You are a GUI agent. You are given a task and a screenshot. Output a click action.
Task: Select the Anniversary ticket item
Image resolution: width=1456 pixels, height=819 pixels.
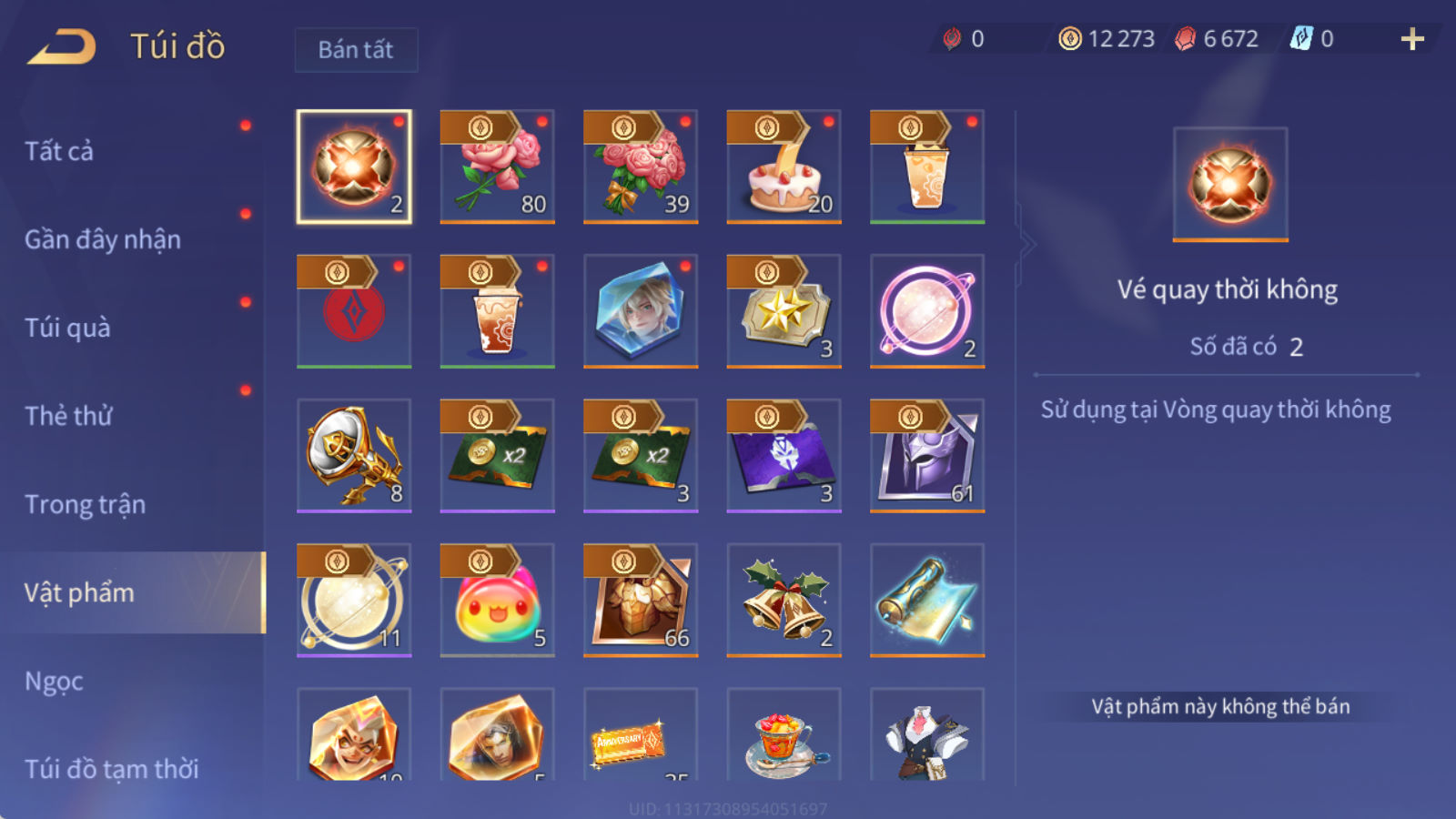641,735
